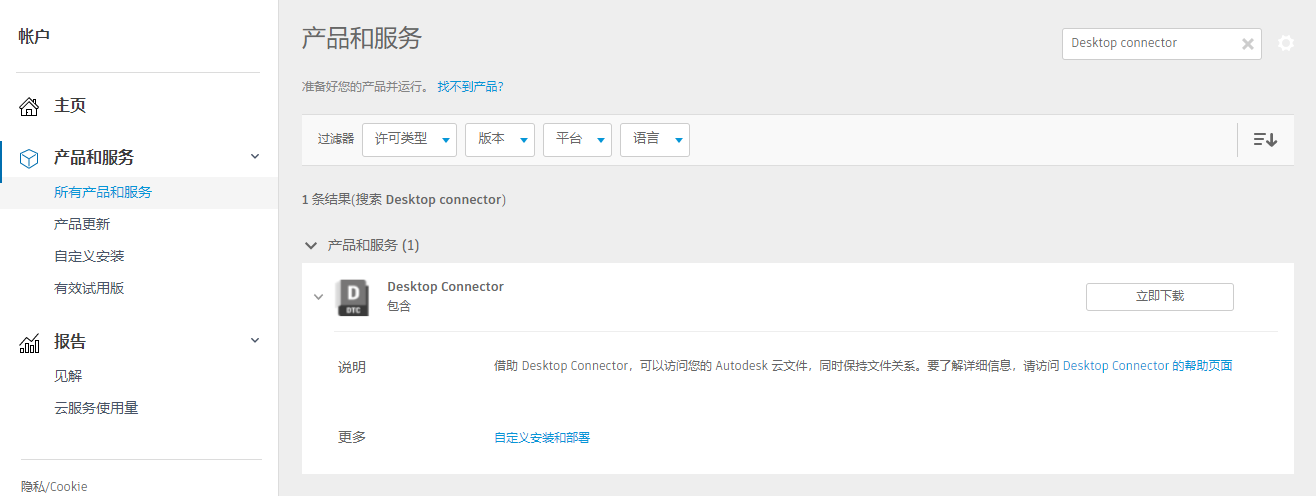Collapse the Desktop Connector row chevron

[318, 297]
